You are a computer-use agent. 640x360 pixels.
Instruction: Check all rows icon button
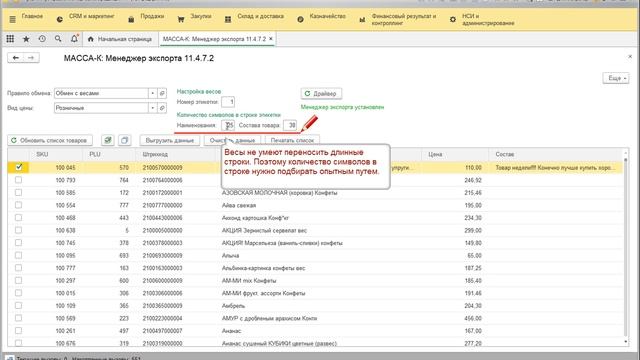[108, 140]
